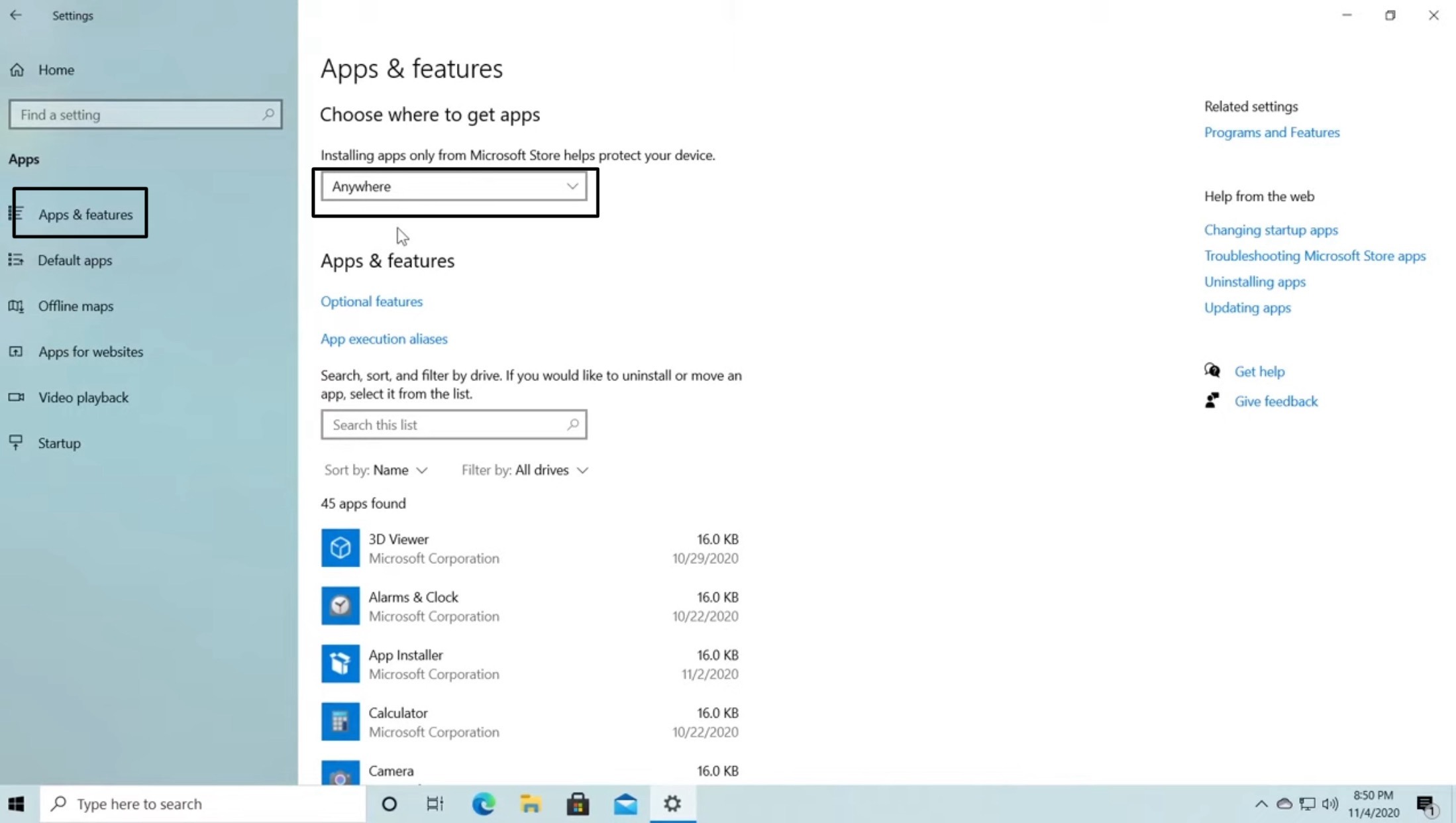Screen dimensions: 1456x823
Task: Click Settings gear on taskbar
Action: pyautogui.click(x=672, y=804)
